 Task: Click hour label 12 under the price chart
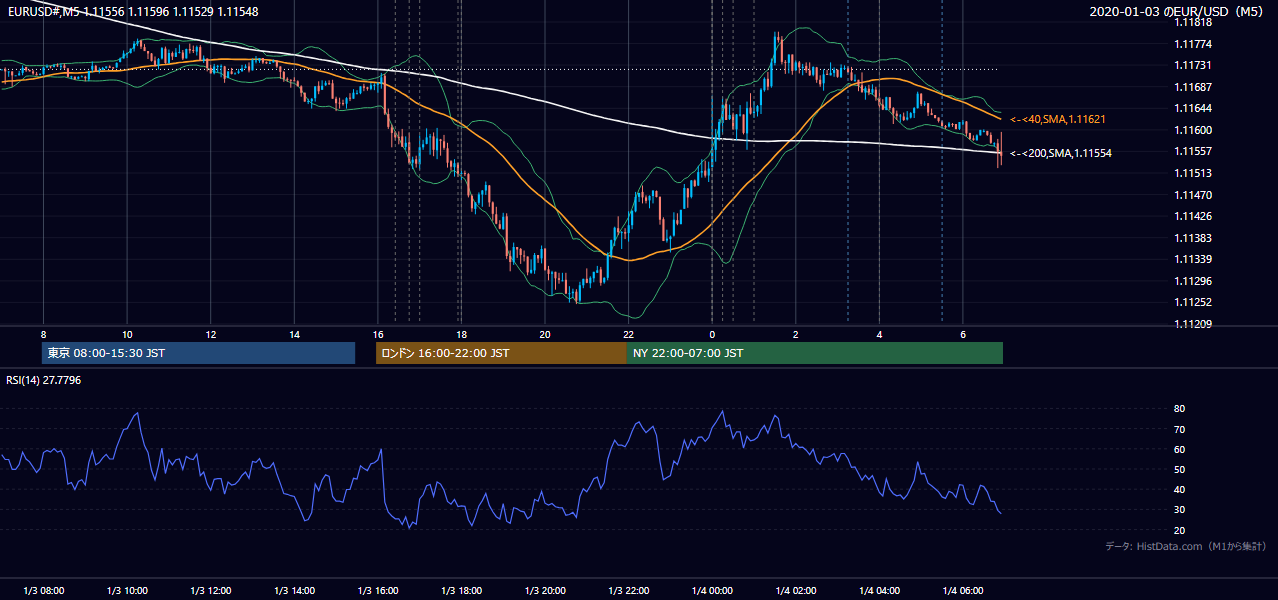(x=210, y=334)
